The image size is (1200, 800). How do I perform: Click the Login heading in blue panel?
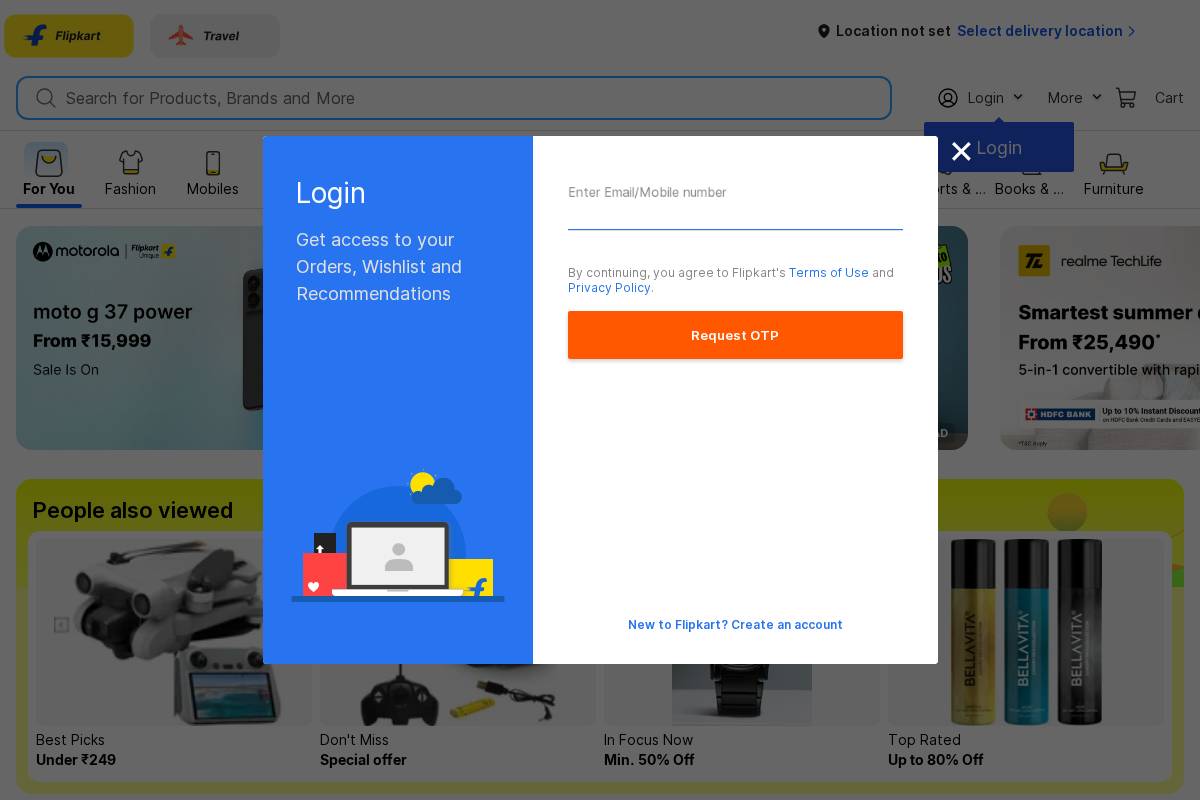coord(331,193)
